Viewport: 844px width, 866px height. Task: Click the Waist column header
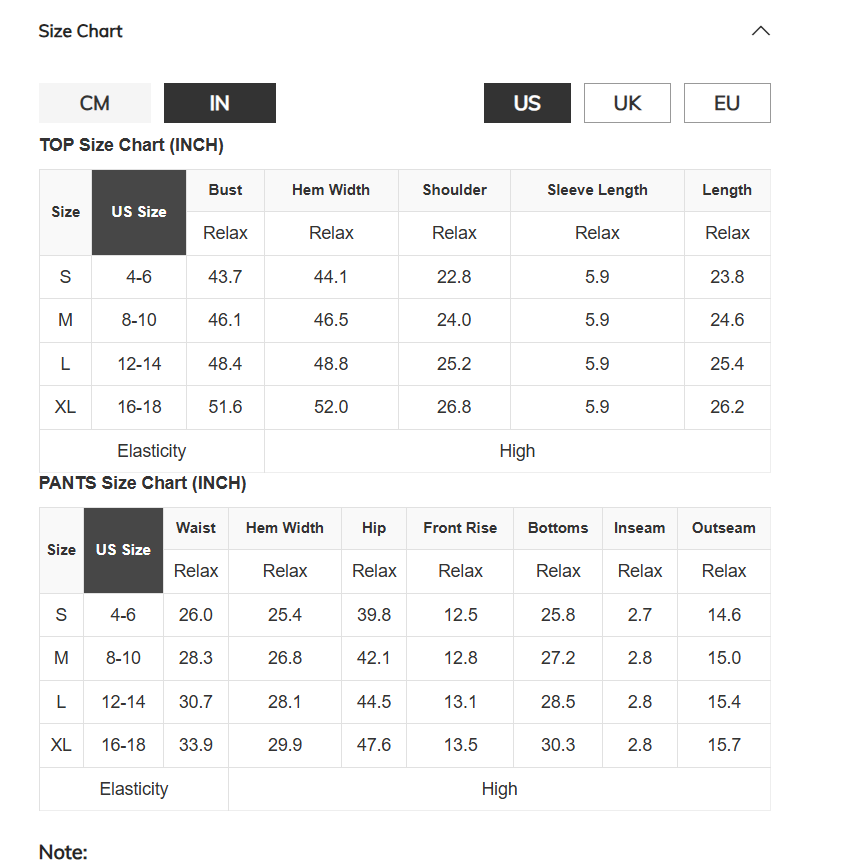196,528
